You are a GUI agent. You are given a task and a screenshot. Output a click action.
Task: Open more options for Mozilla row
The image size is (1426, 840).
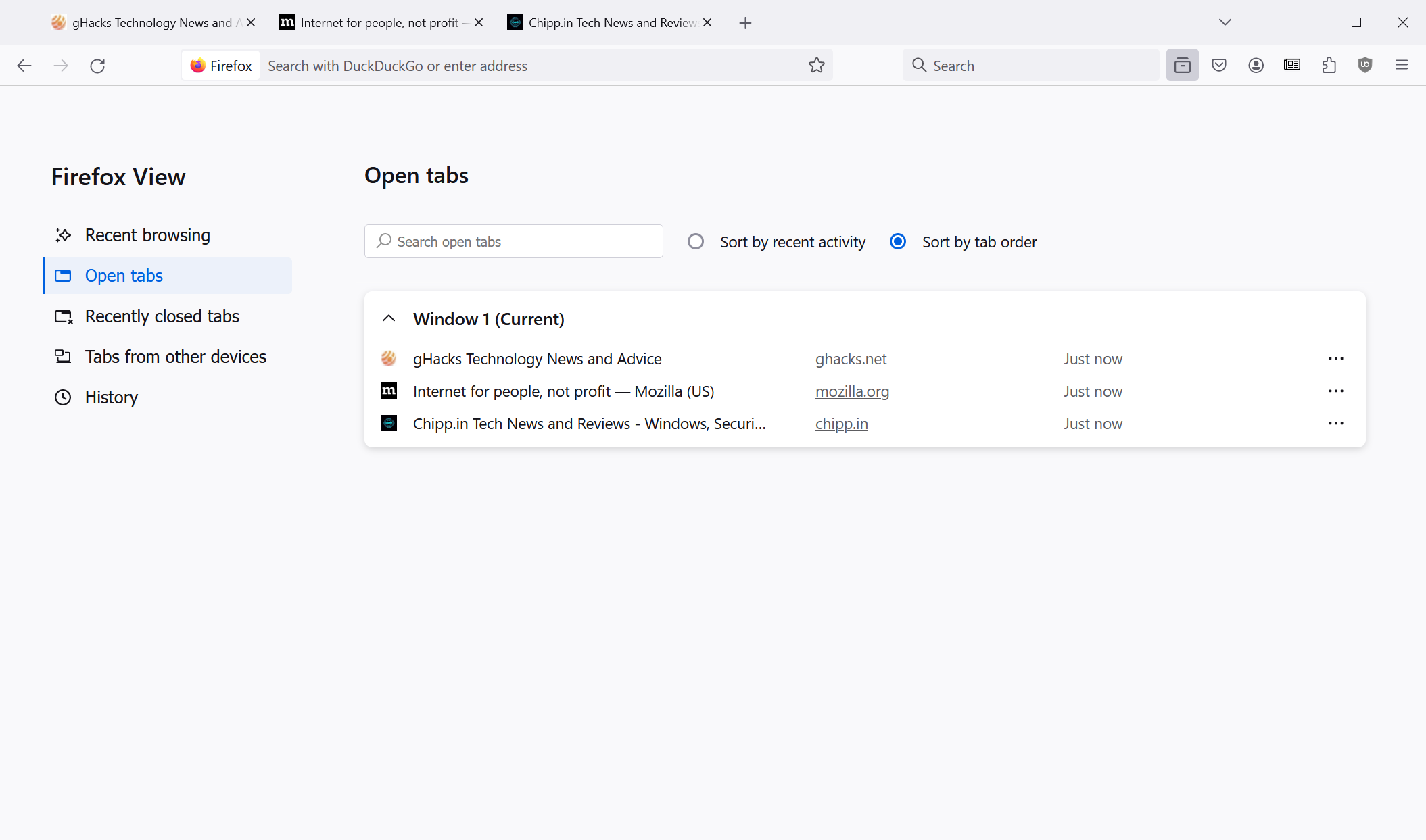[x=1336, y=391]
